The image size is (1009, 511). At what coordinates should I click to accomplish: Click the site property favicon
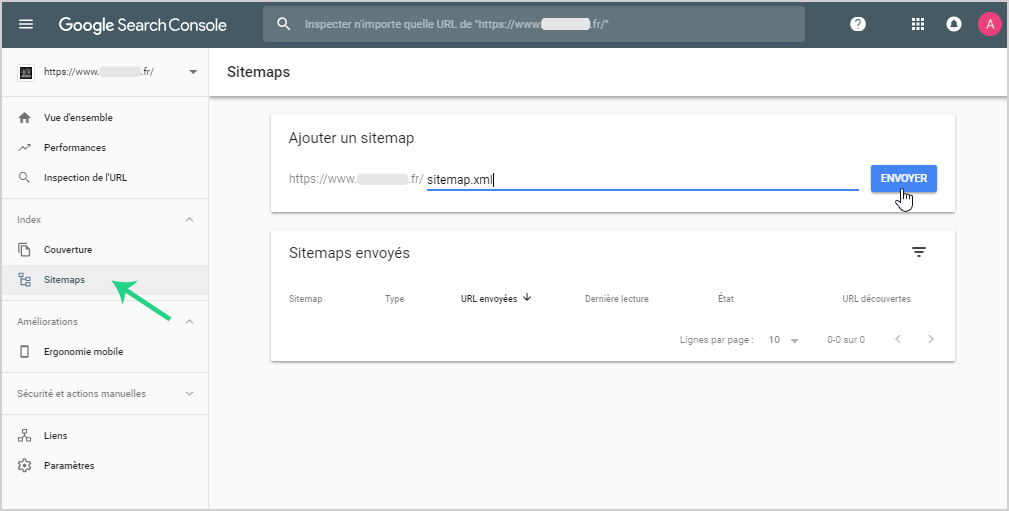tap(26, 72)
